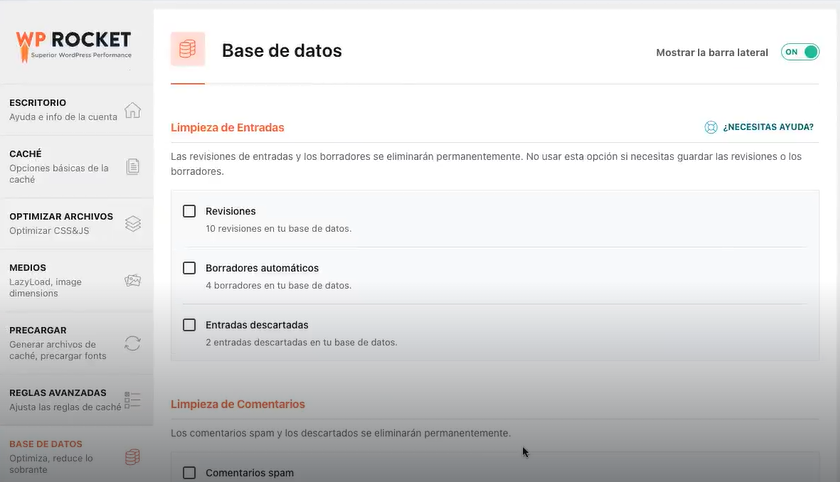Click the Revisiones label
840x482 pixels.
(230, 211)
